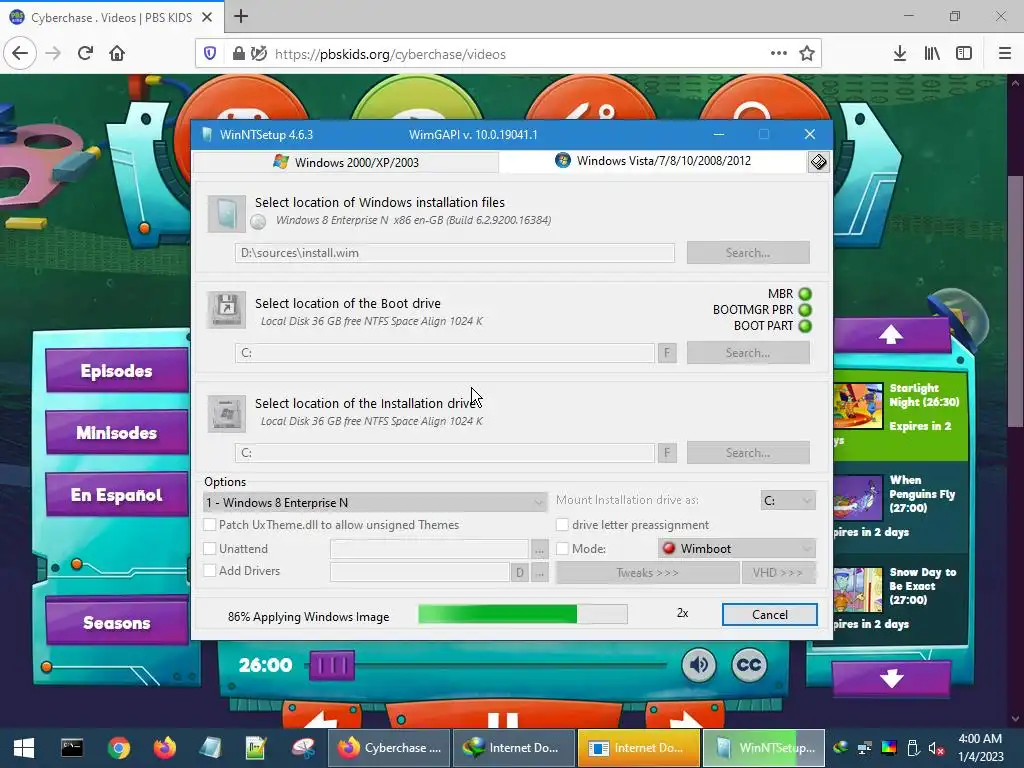Click the MBR green status light
The height and width of the screenshot is (768, 1024).
coord(805,294)
